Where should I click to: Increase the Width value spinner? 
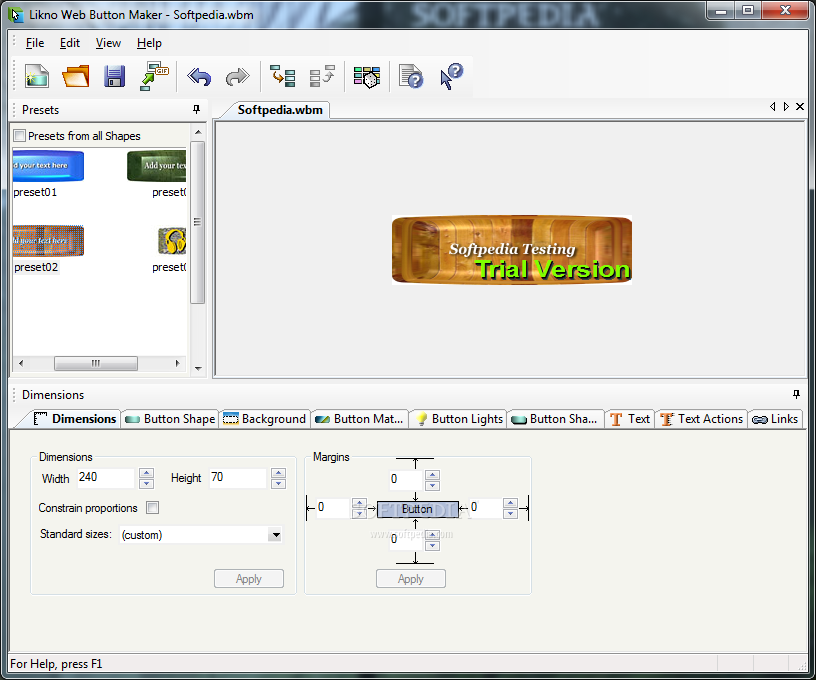point(147,473)
